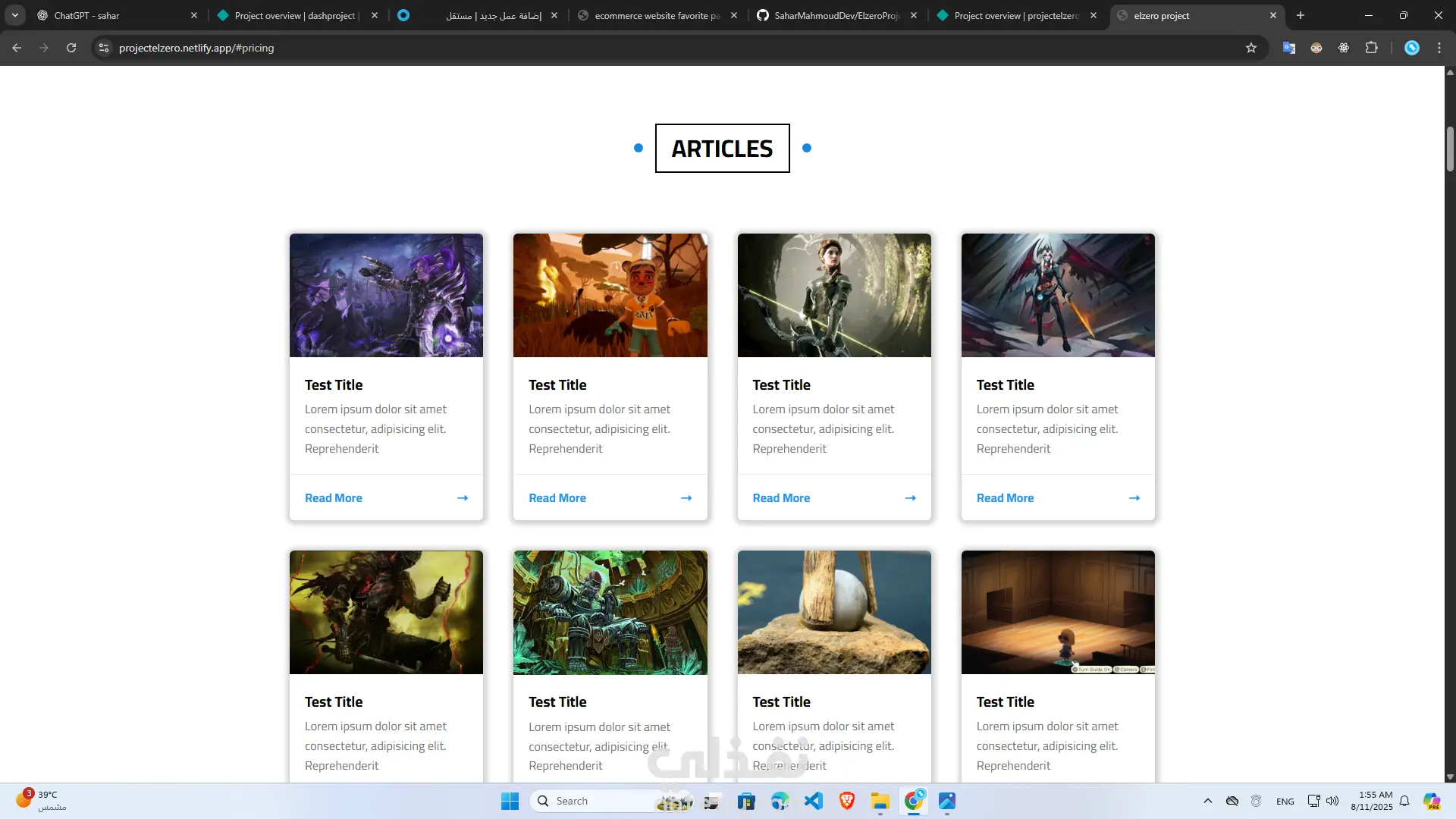This screenshot has height=819, width=1456.
Task: Switch to the SaharMahmoudDev GitHub tab
Action: [x=834, y=15]
